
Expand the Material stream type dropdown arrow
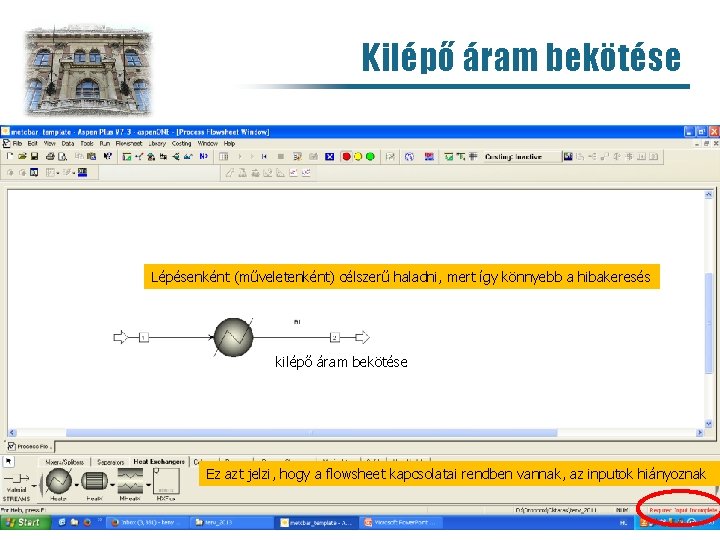pos(34,485)
